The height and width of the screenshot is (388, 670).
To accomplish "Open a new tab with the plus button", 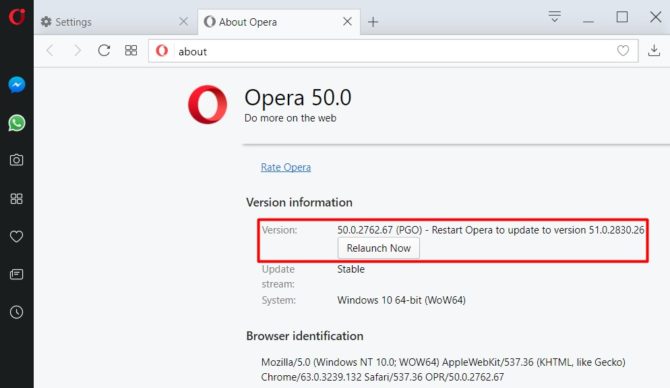I will coord(373,22).
